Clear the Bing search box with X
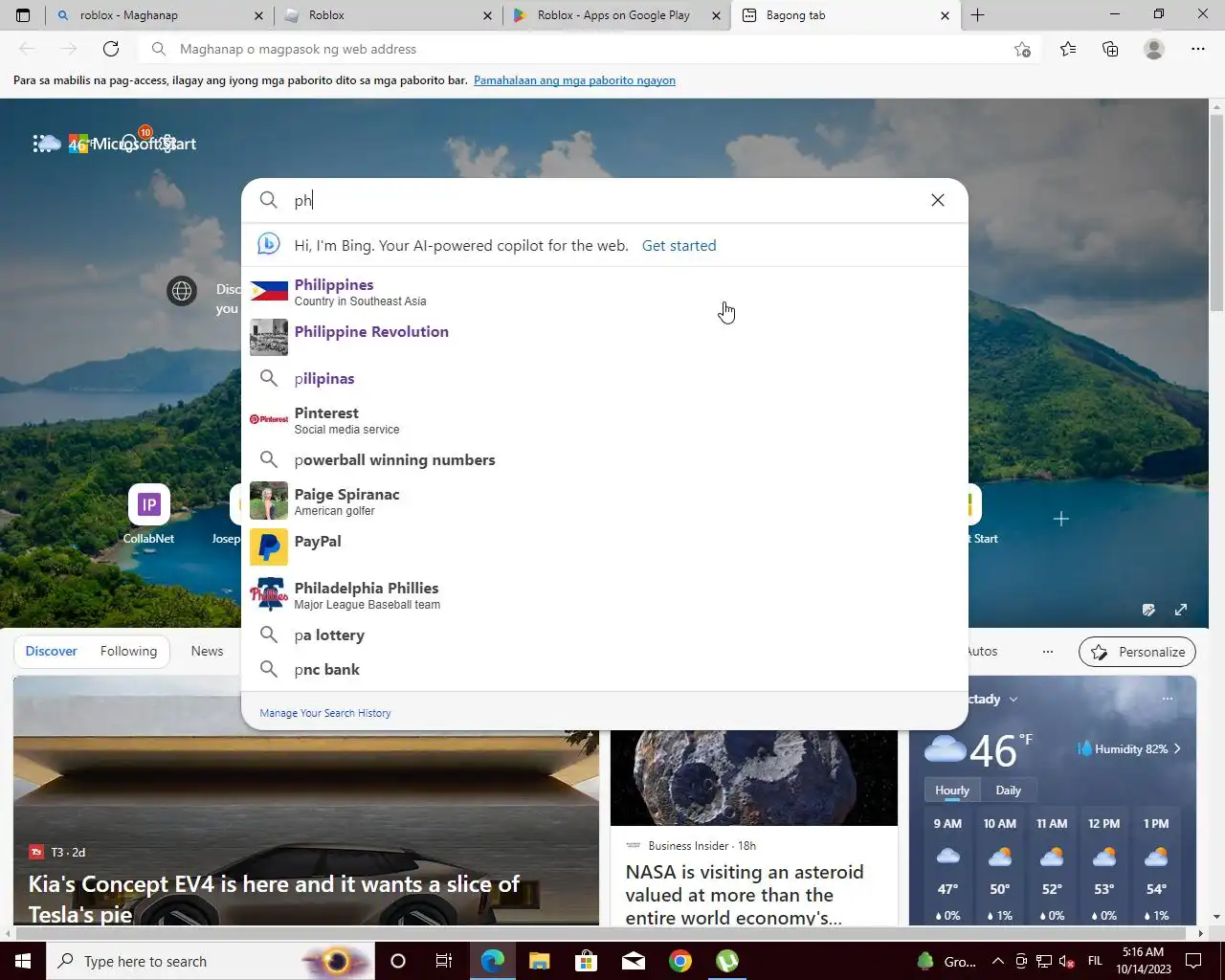1225x980 pixels. pyautogui.click(x=938, y=200)
